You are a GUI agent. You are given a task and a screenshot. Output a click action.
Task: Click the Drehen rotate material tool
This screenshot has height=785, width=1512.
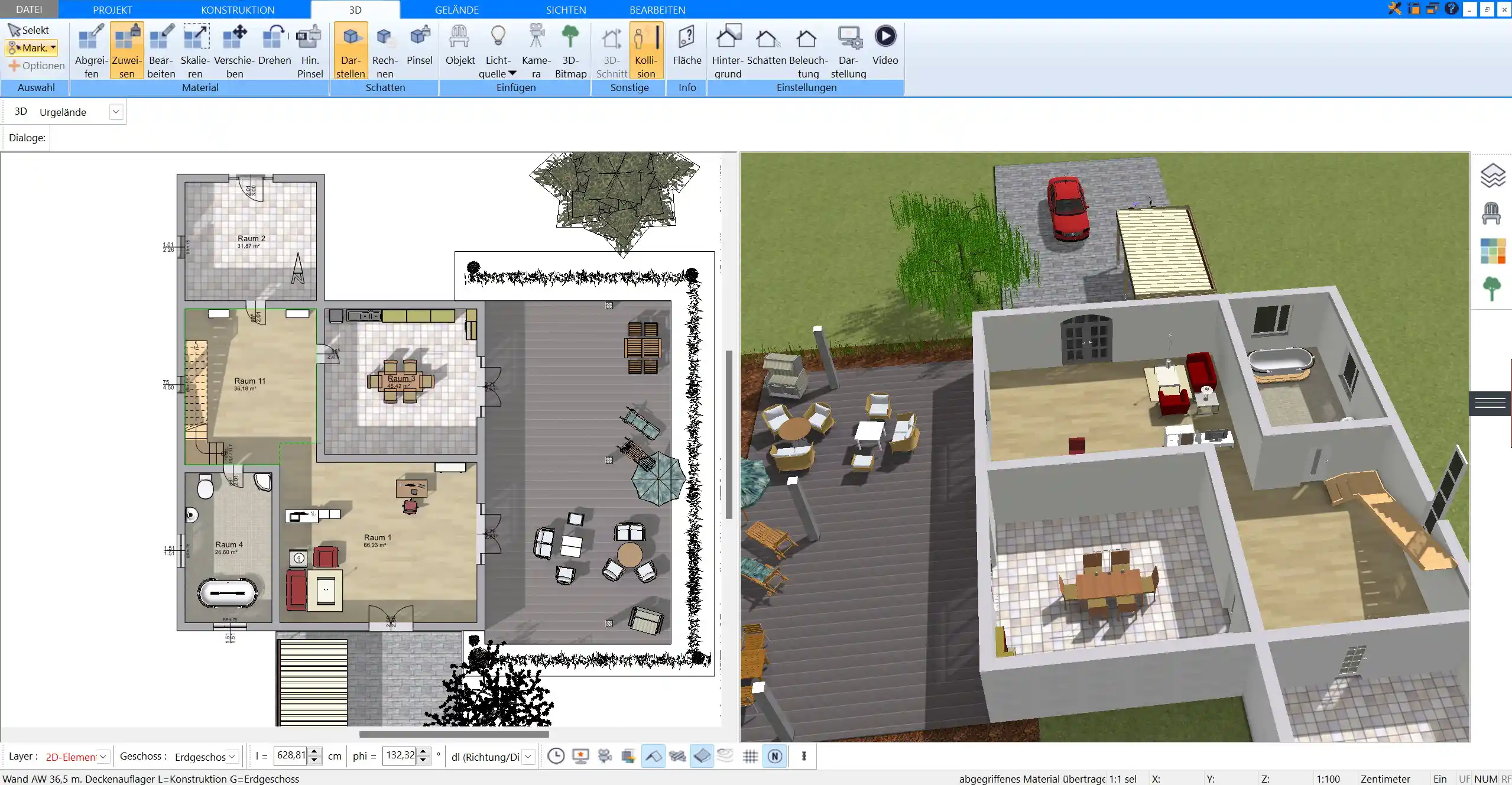click(x=274, y=45)
